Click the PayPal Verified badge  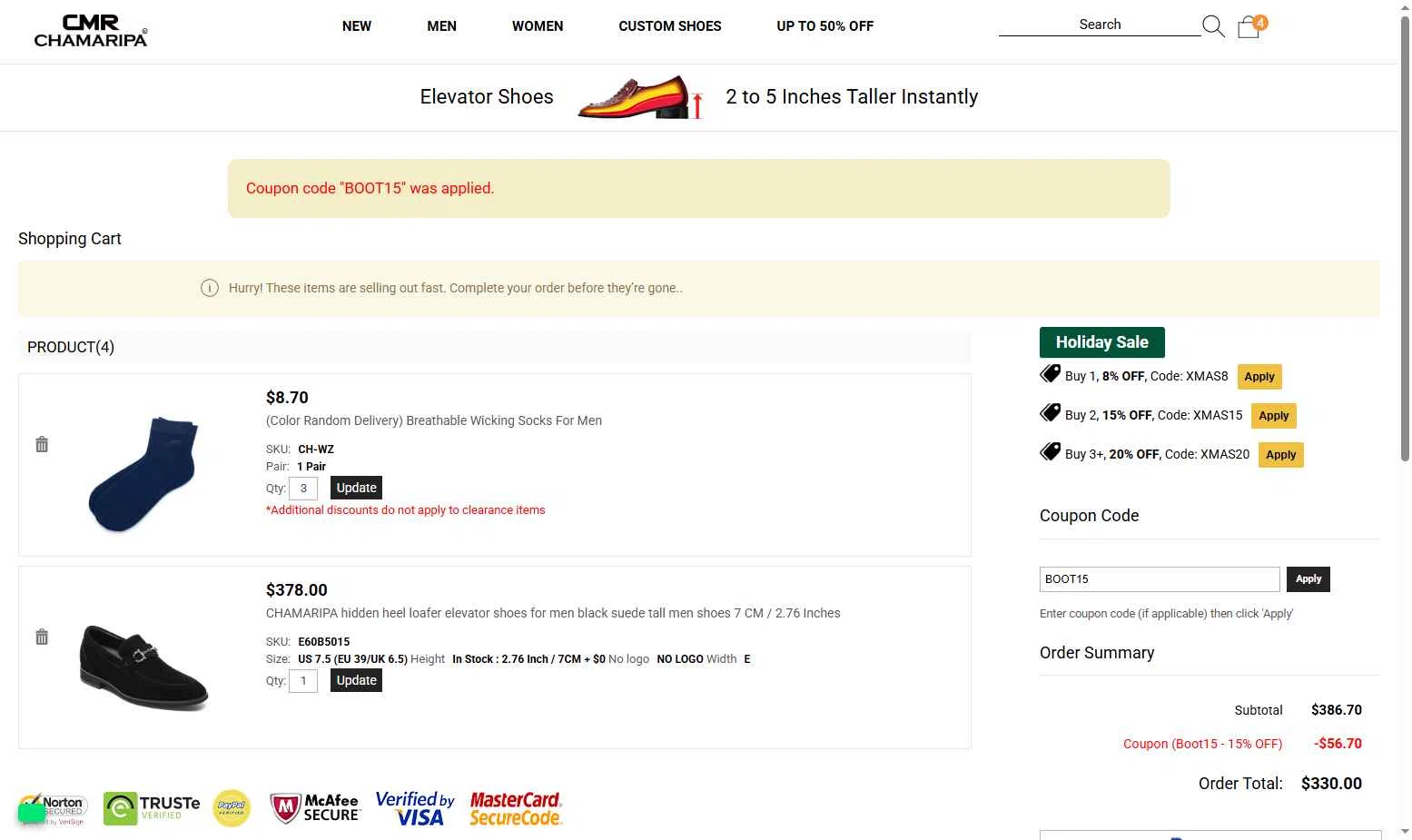(232, 807)
